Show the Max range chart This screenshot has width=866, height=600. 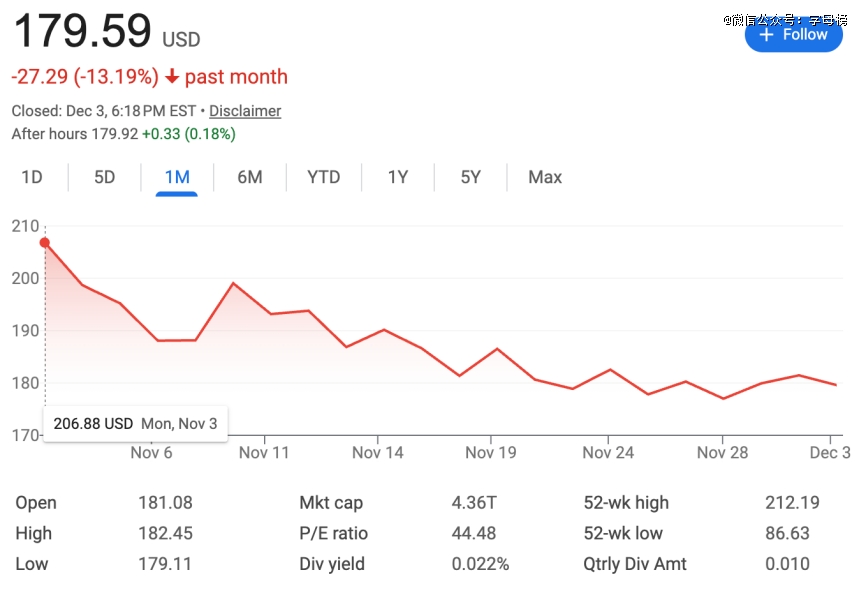545,177
